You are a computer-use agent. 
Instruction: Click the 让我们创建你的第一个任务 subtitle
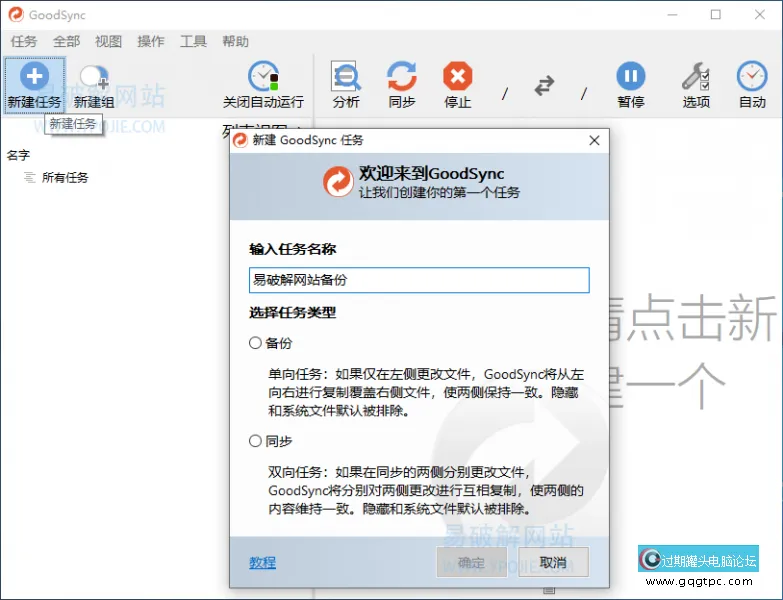point(439,192)
